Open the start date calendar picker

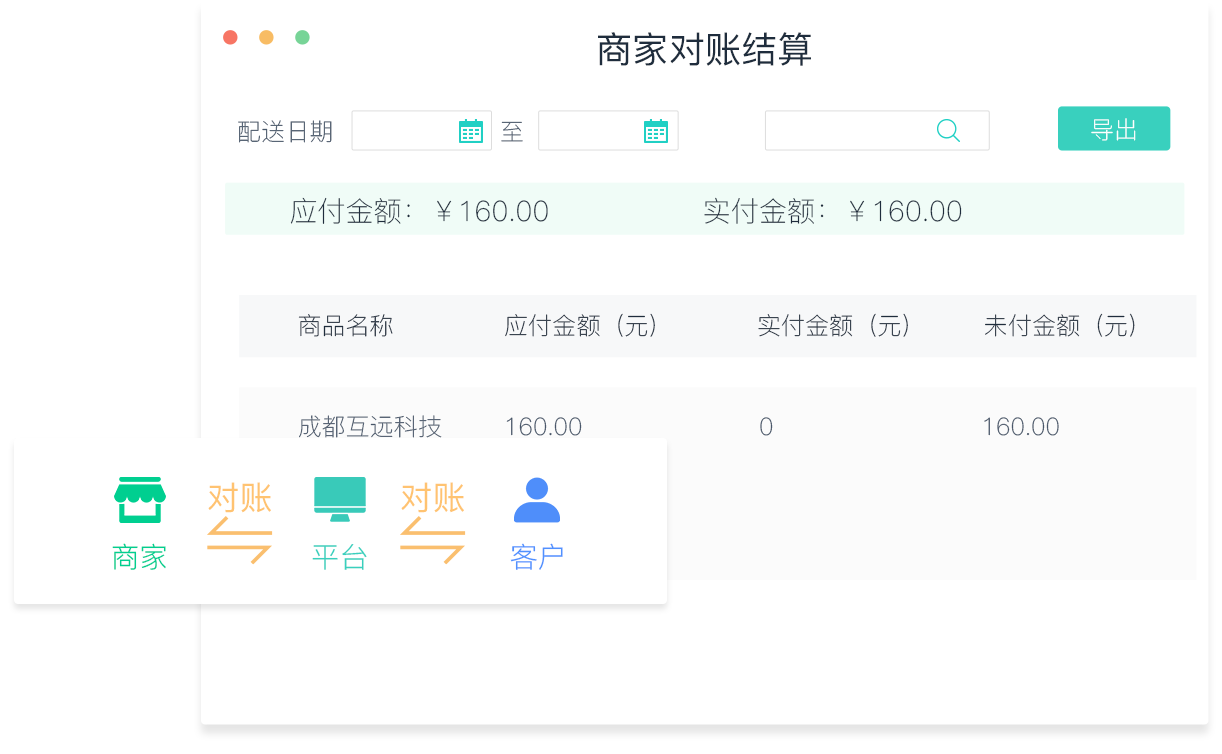point(470,130)
